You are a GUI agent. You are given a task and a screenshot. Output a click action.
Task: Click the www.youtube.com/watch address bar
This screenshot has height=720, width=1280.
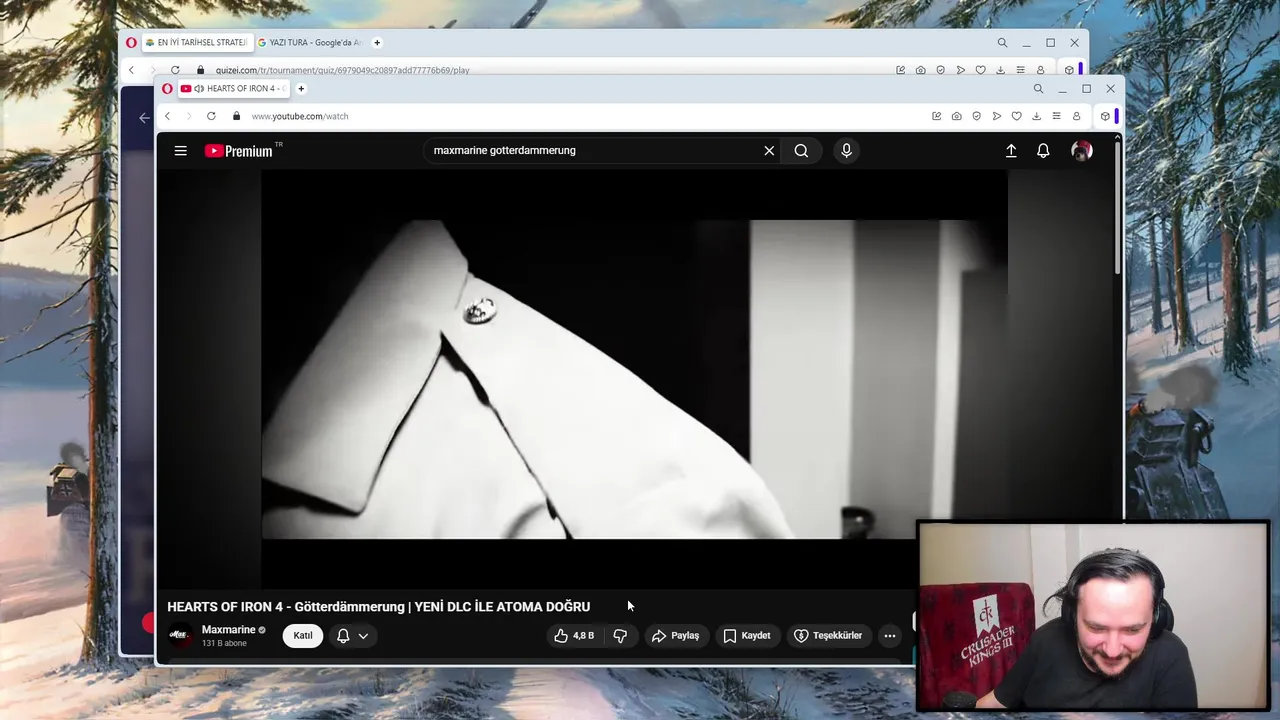pyautogui.click(x=300, y=116)
